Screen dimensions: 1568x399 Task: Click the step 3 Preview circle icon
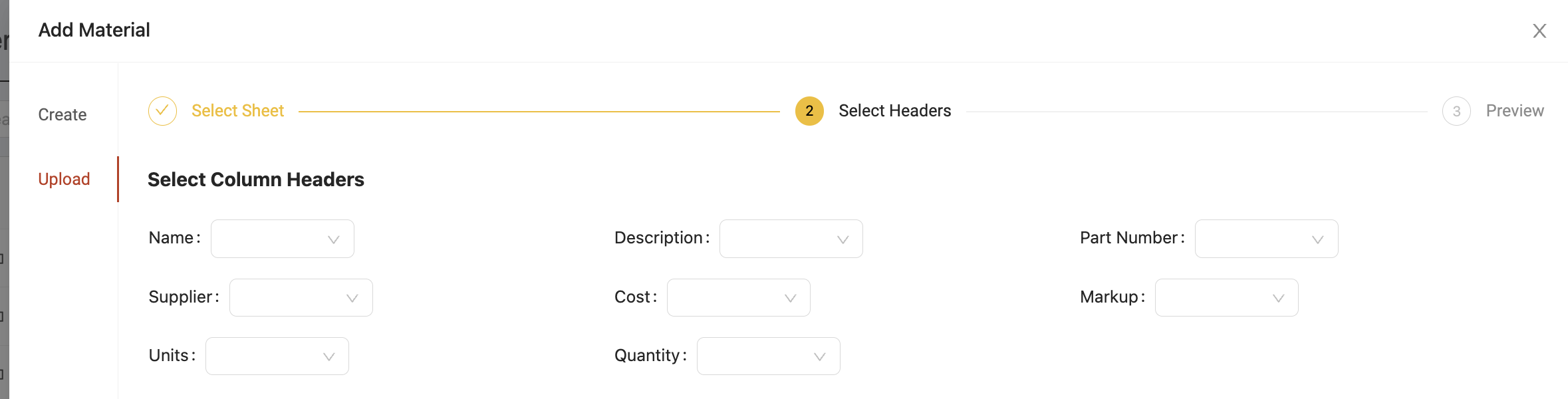[1456, 111]
